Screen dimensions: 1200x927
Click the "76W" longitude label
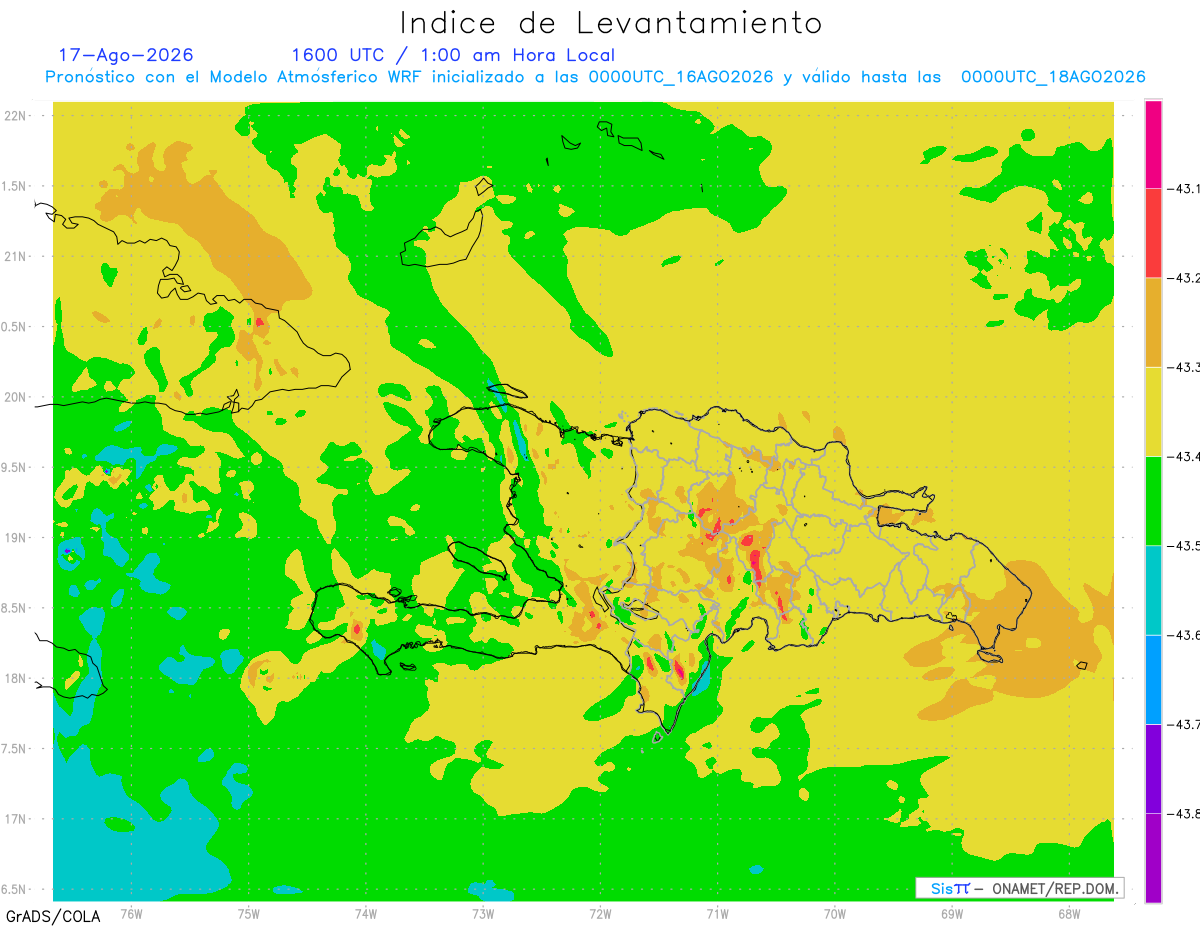[x=131, y=914]
